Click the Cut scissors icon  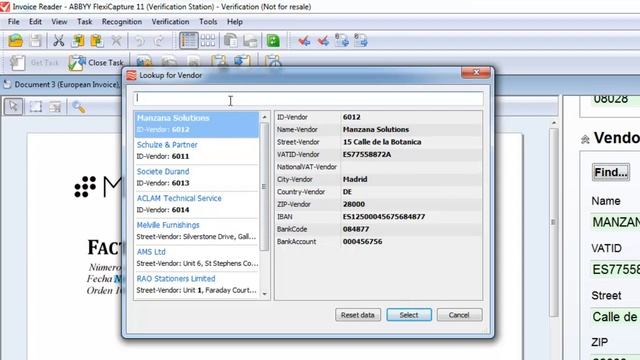click(x=59, y=41)
